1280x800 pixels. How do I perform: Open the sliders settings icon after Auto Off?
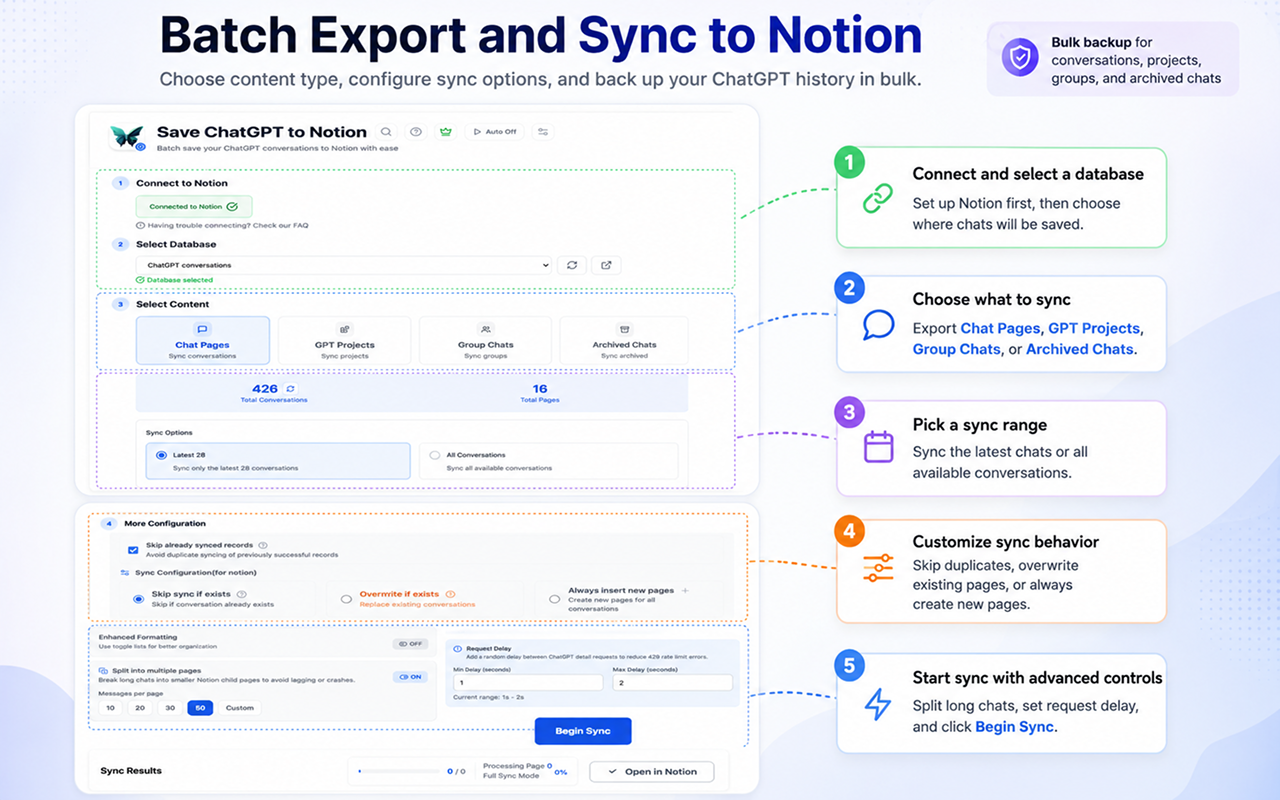(x=542, y=132)
